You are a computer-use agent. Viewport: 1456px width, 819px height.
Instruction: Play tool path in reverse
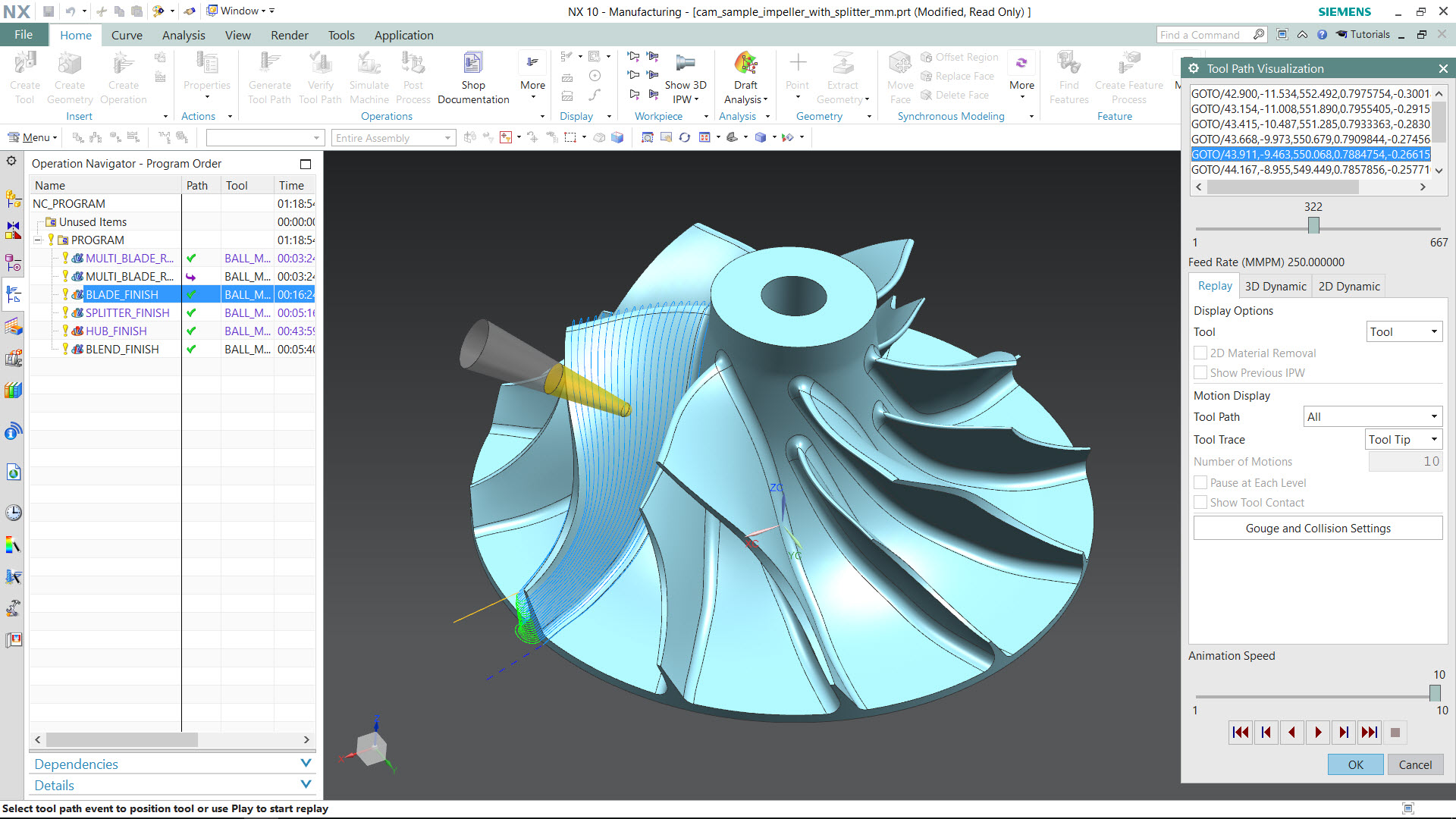[1292, 733]
